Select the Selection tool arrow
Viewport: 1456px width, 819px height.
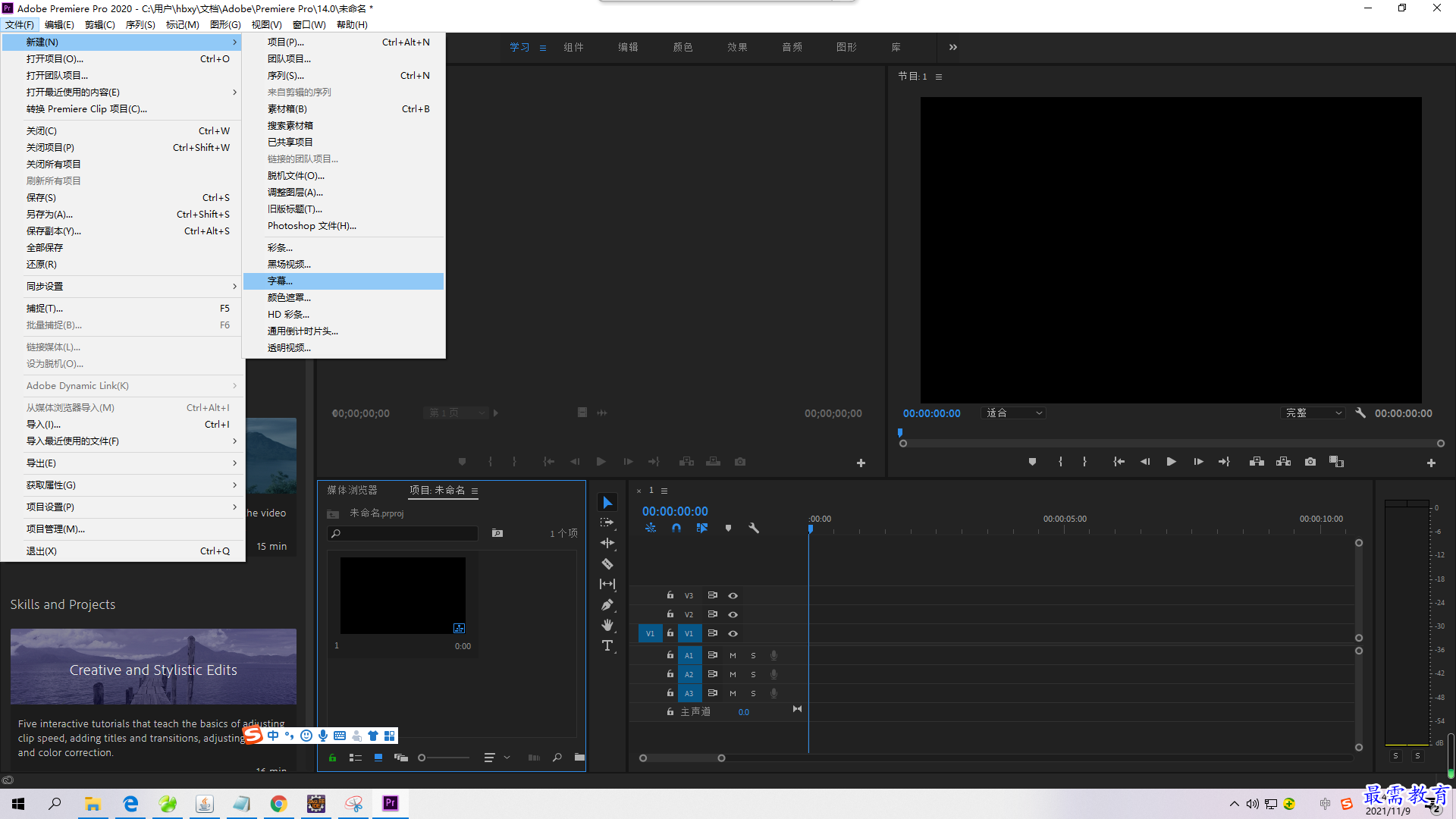(x=607, y=503)
